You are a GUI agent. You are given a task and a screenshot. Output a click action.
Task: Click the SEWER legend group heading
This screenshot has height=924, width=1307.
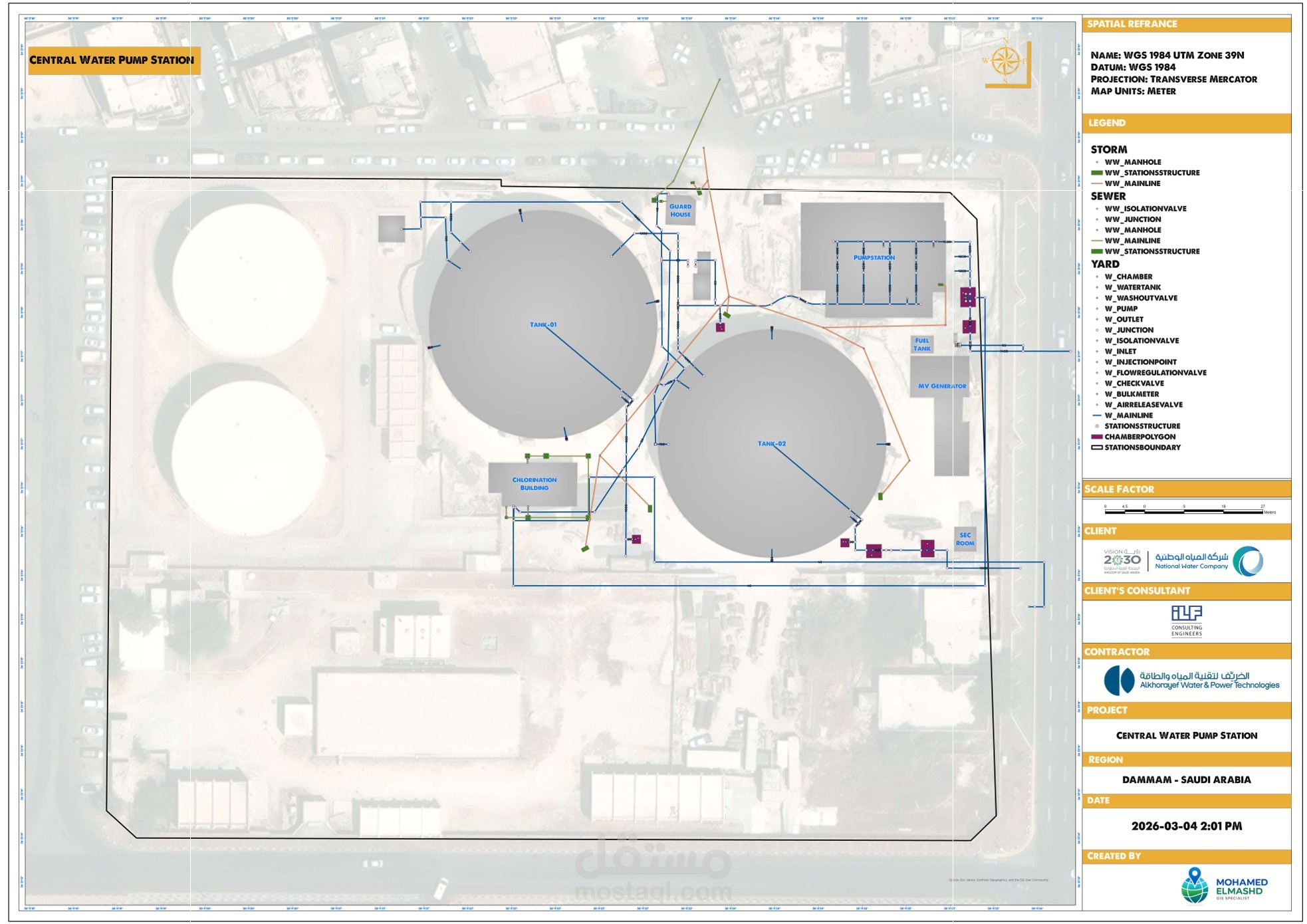coord(1108,196)
